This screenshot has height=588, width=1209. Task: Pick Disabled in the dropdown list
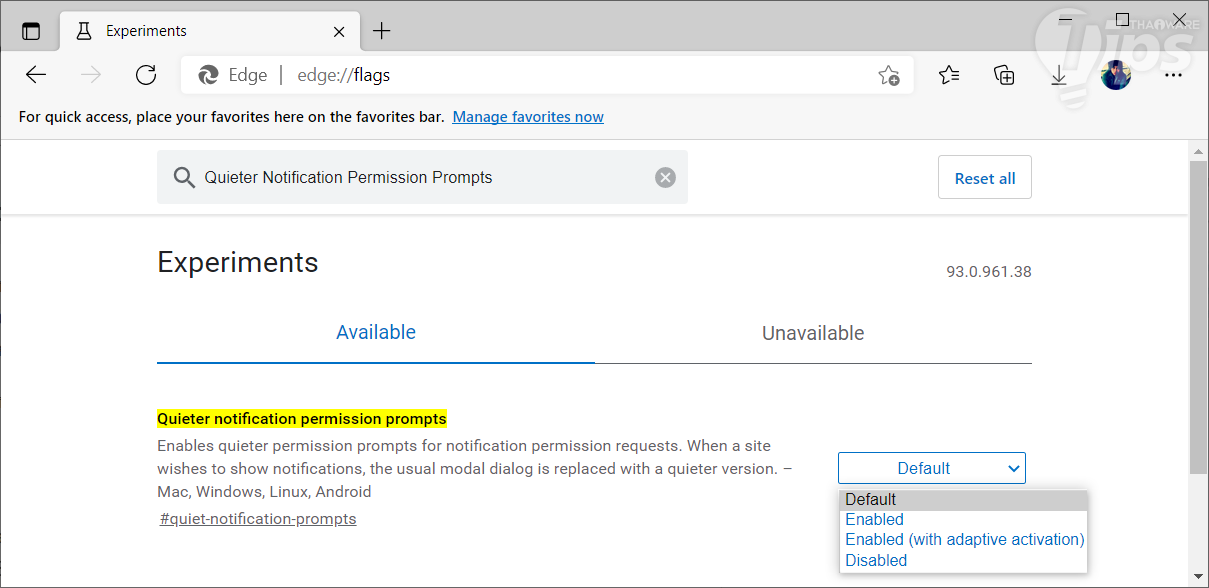876,560
